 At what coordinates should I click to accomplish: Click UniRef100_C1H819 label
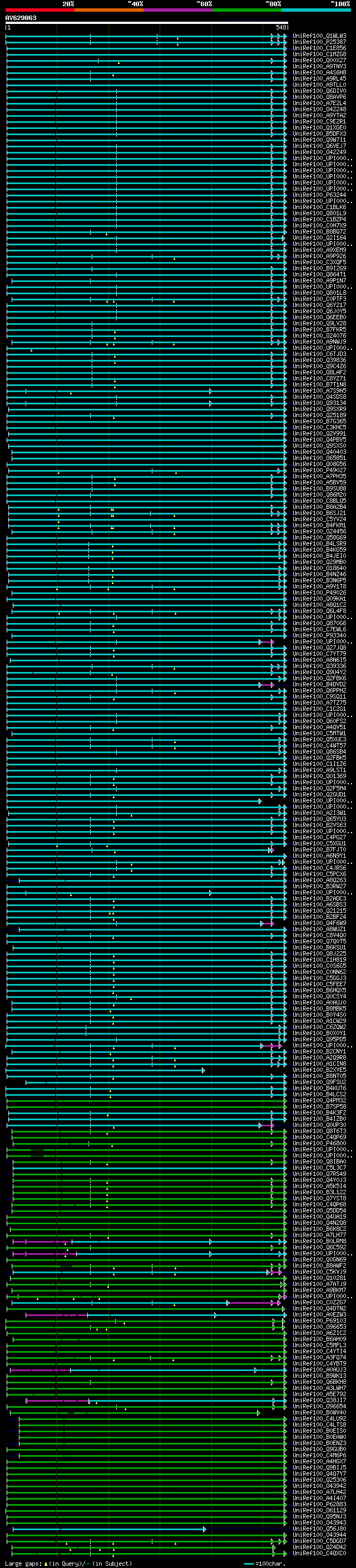point(319,960)
